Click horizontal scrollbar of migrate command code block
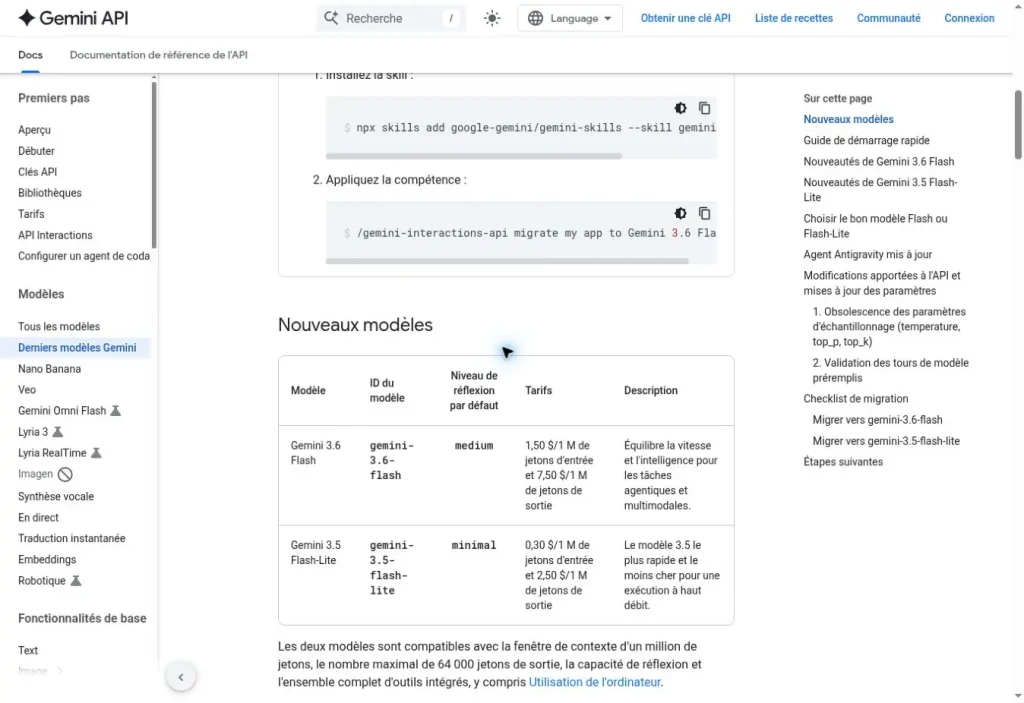 click(507, 261)
